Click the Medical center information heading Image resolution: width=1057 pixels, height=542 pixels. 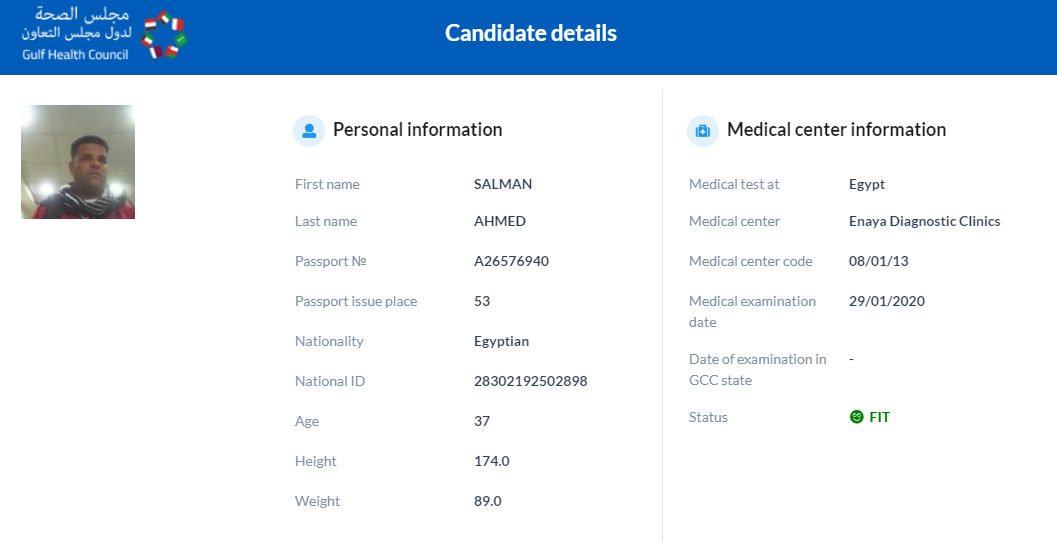point(836,129)
